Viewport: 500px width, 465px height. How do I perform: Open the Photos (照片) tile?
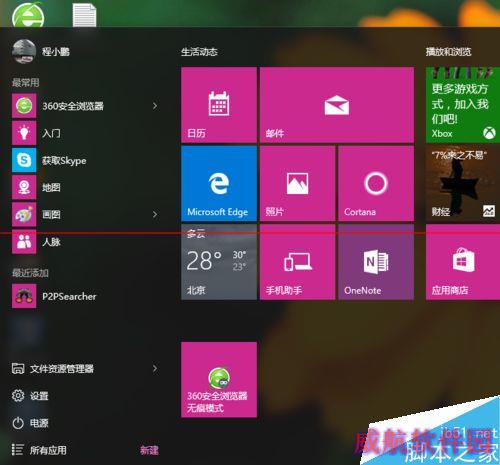pyautogui.click(x=297, y=183)
